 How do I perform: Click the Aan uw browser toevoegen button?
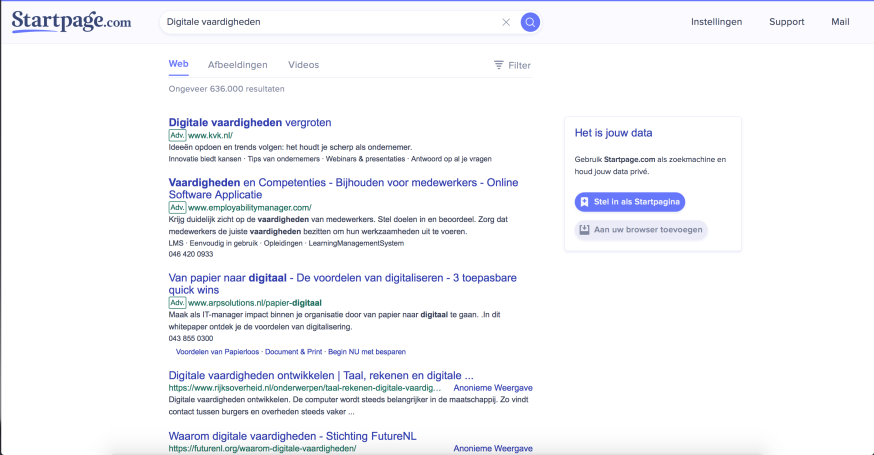click(641, 230)
